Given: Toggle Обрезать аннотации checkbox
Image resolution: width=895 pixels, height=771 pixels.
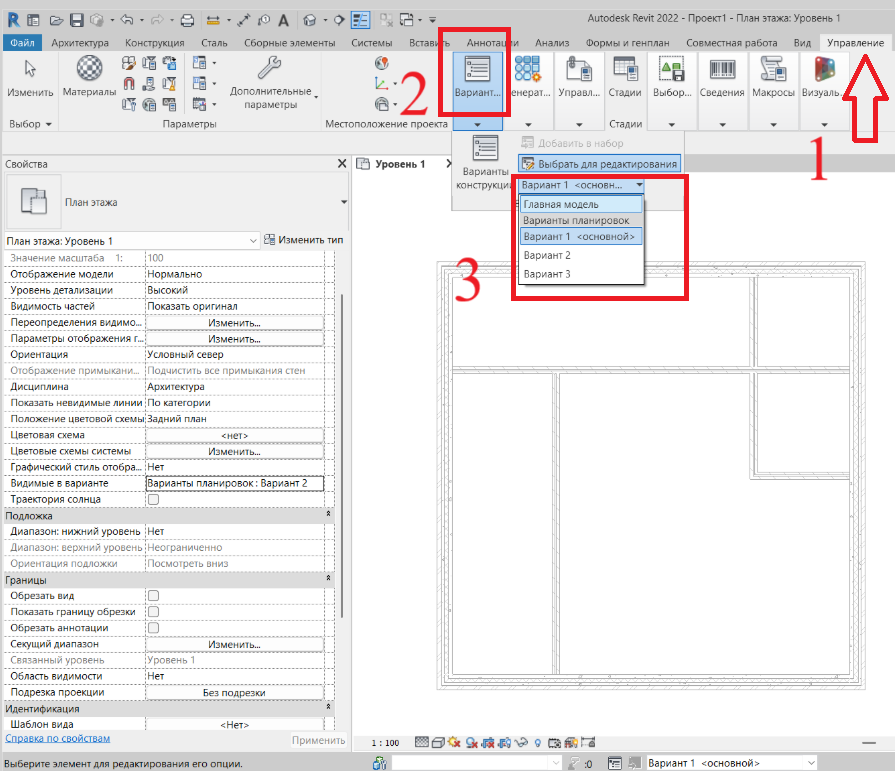Looking at the screenshot, I should click(x=154, y=628).
